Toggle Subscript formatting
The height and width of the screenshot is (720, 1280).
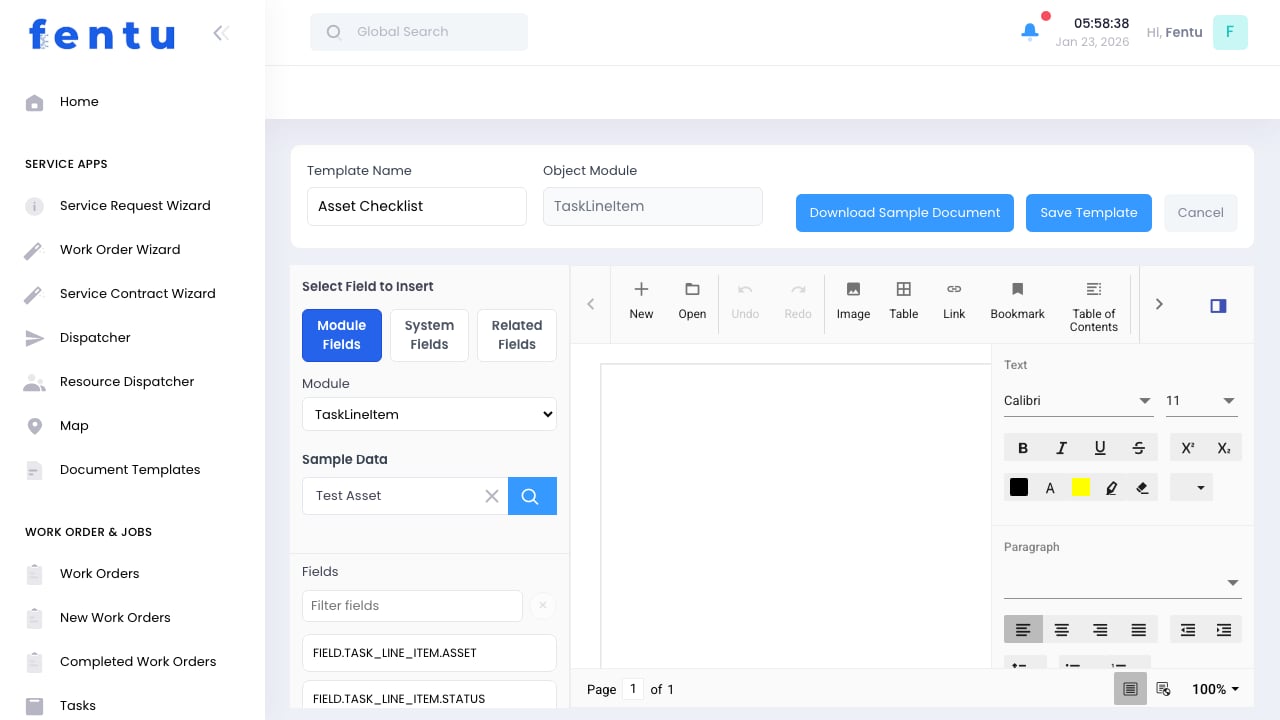coord(1224,448)
